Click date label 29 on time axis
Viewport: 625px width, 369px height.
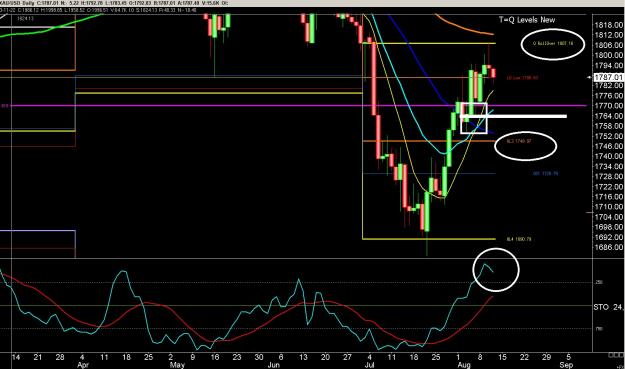click(x=546, y=357)
